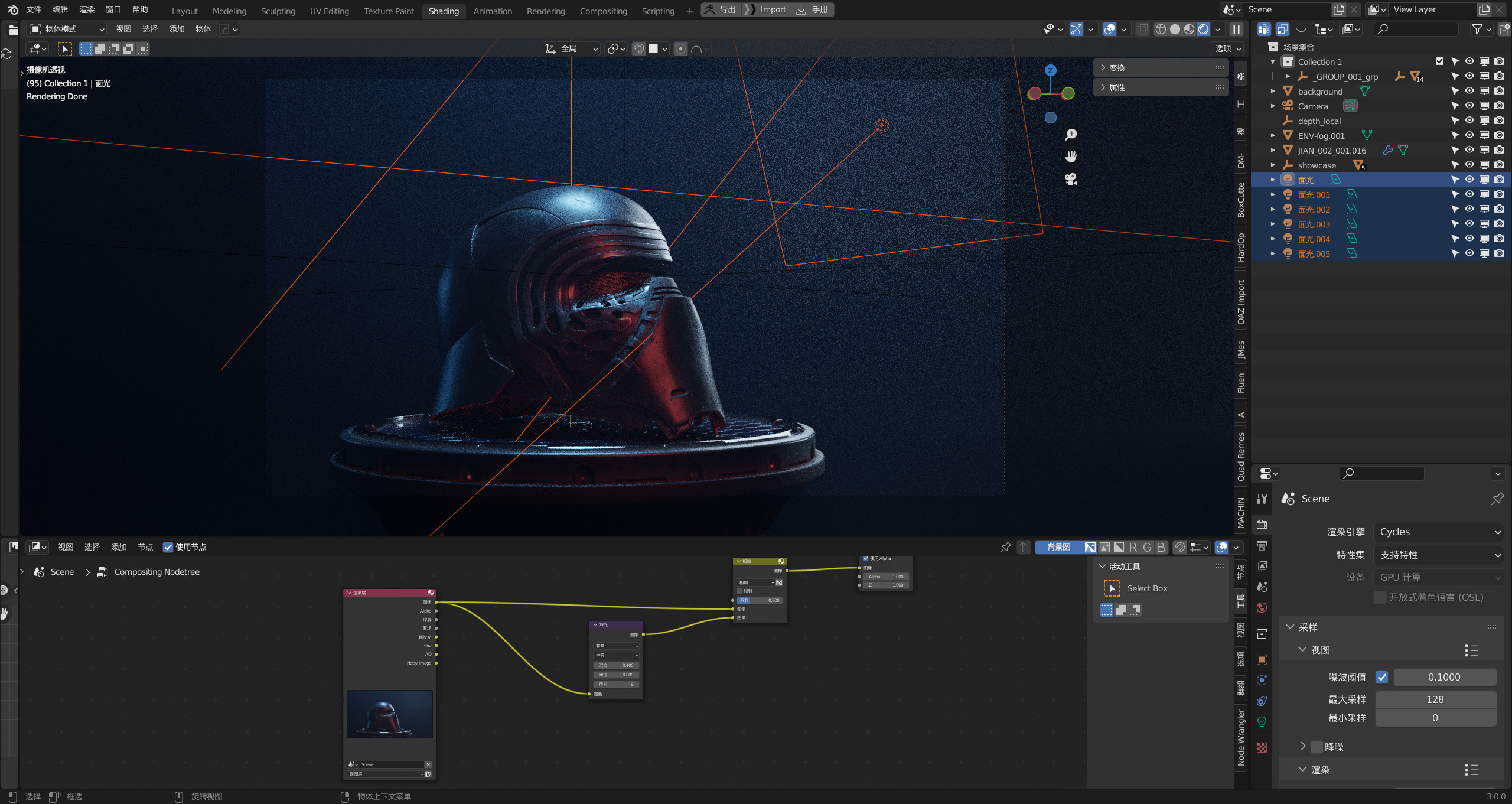Image resolution: width=1512 pixels, height=804 pixels.
Task: Switch to the UV Editing workspace tab
Action: pyautogui.click(x=329, y=11)
